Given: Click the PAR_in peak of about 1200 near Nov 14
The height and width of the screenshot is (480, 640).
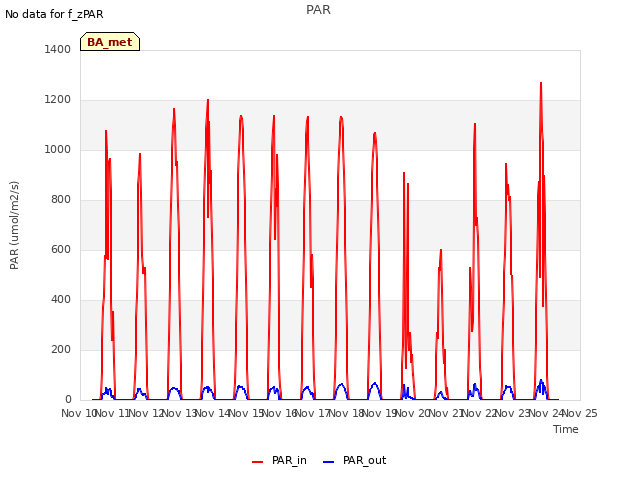Looking at the screenshot, I should 208,100.
